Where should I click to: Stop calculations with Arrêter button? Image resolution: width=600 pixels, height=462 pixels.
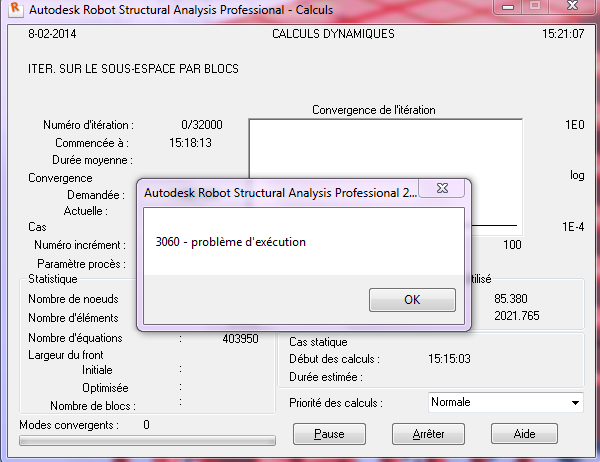(x=428, y=434)
